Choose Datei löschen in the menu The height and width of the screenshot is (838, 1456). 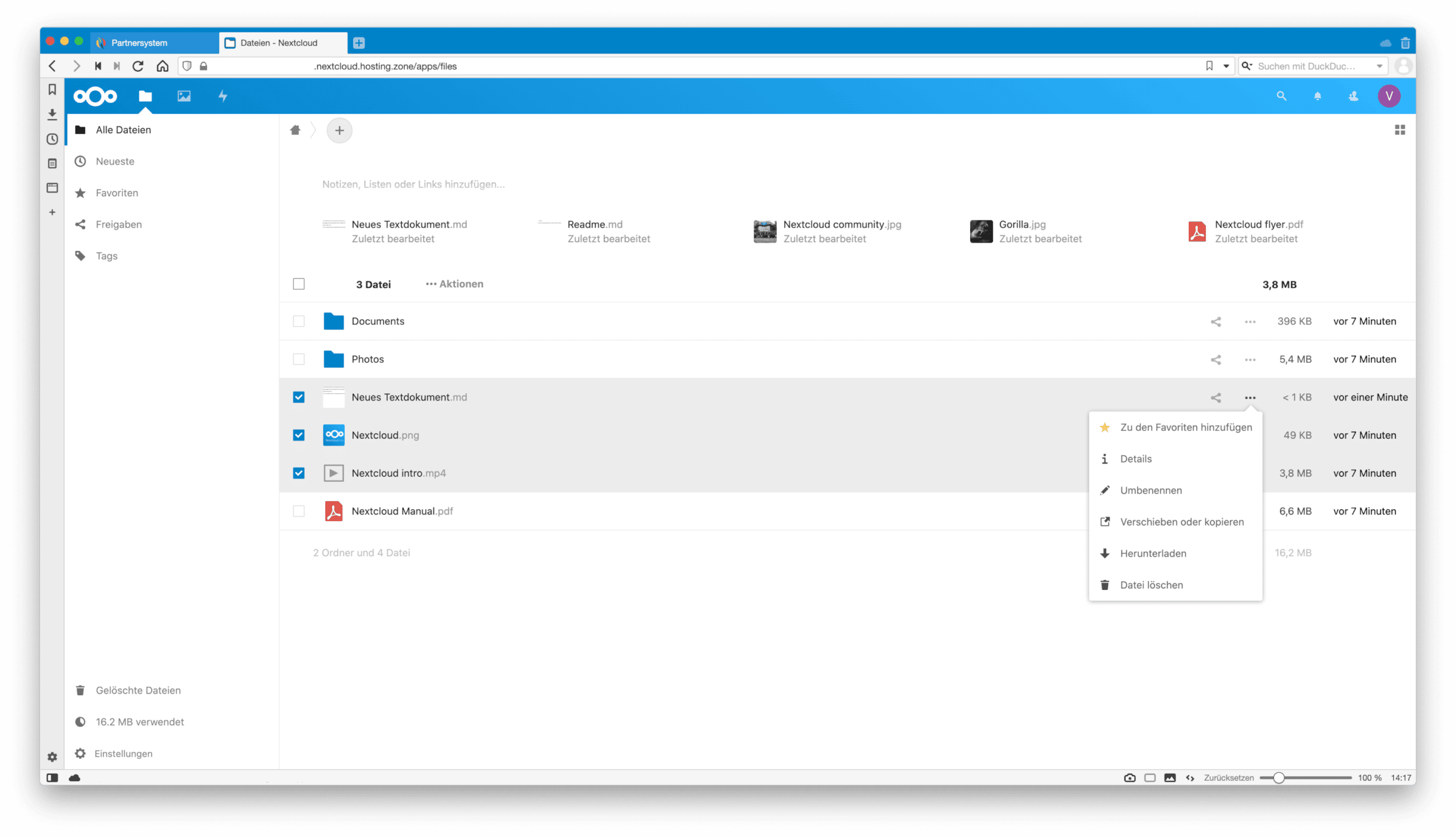pos(1175,585)
